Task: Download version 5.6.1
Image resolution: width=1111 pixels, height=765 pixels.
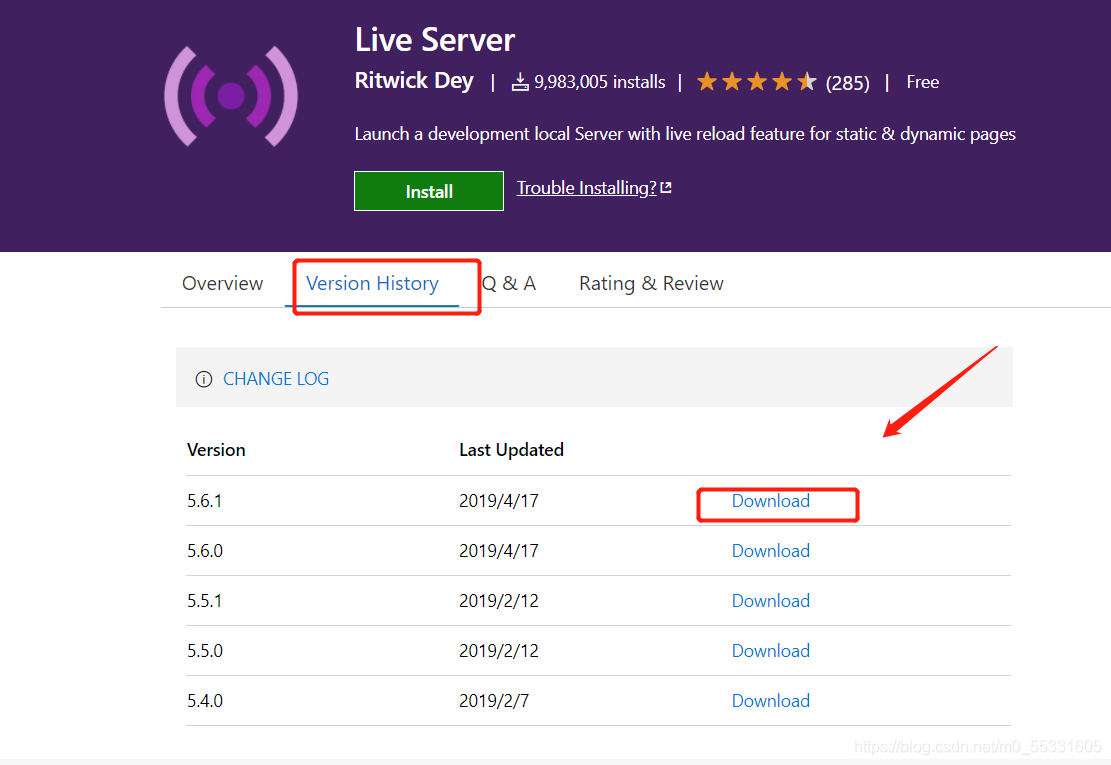Action: point(770,501)
